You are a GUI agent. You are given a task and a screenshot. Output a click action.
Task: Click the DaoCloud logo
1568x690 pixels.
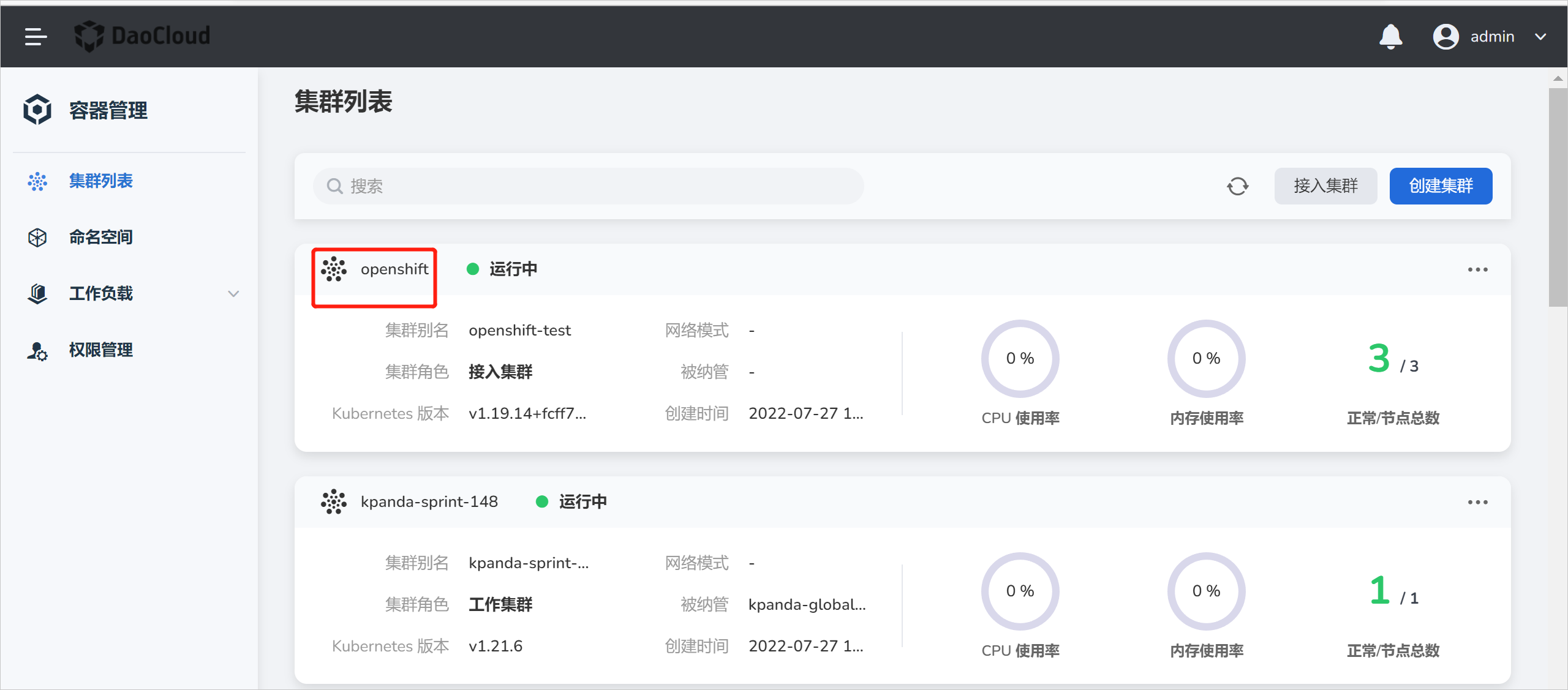[x=142, y=36]
